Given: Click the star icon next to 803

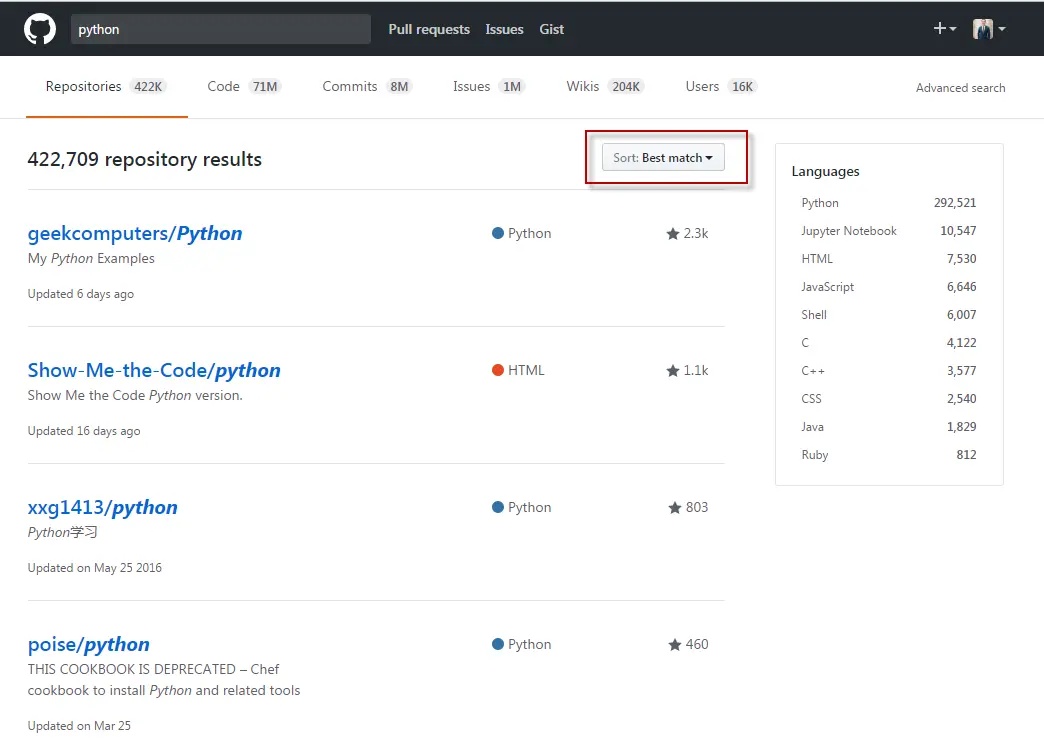Looking at the screenshot, I should pyautogui.click(x=674, y=508).
